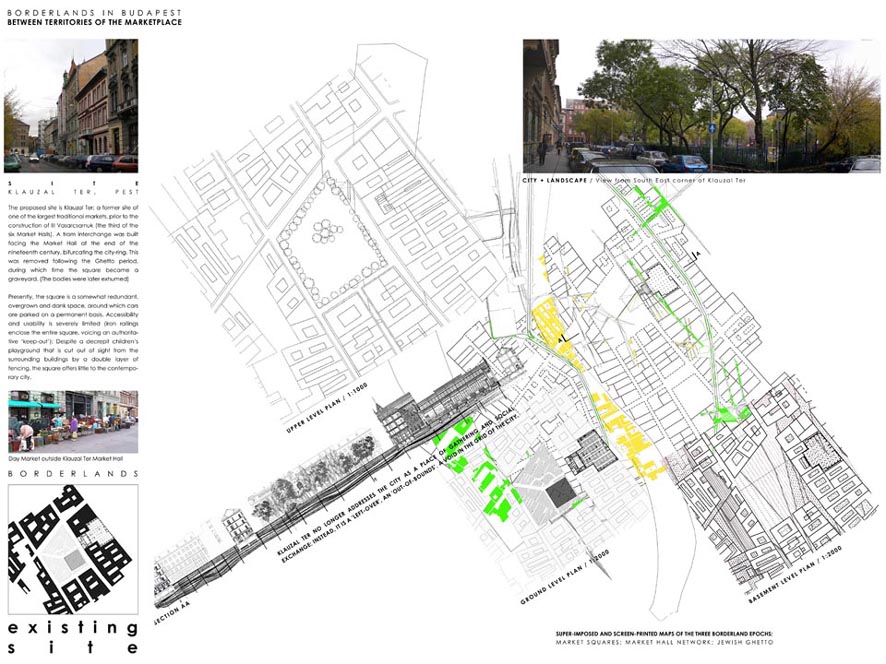
Task: Click the large 'existing site' text
Action: click(x=71, y=638)
